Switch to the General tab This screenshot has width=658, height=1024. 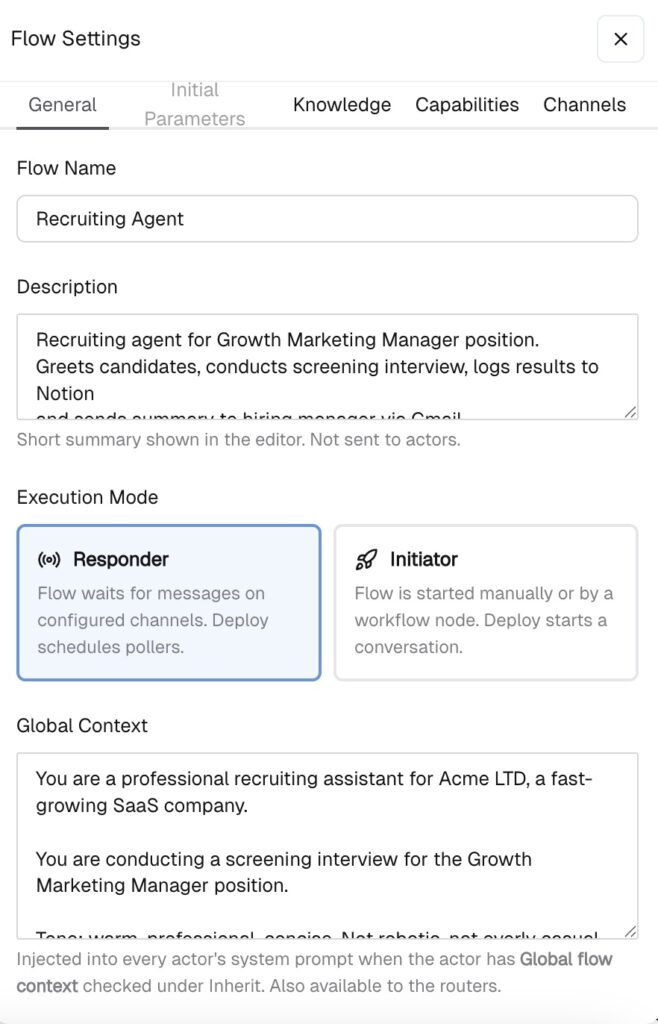[63, 104]
